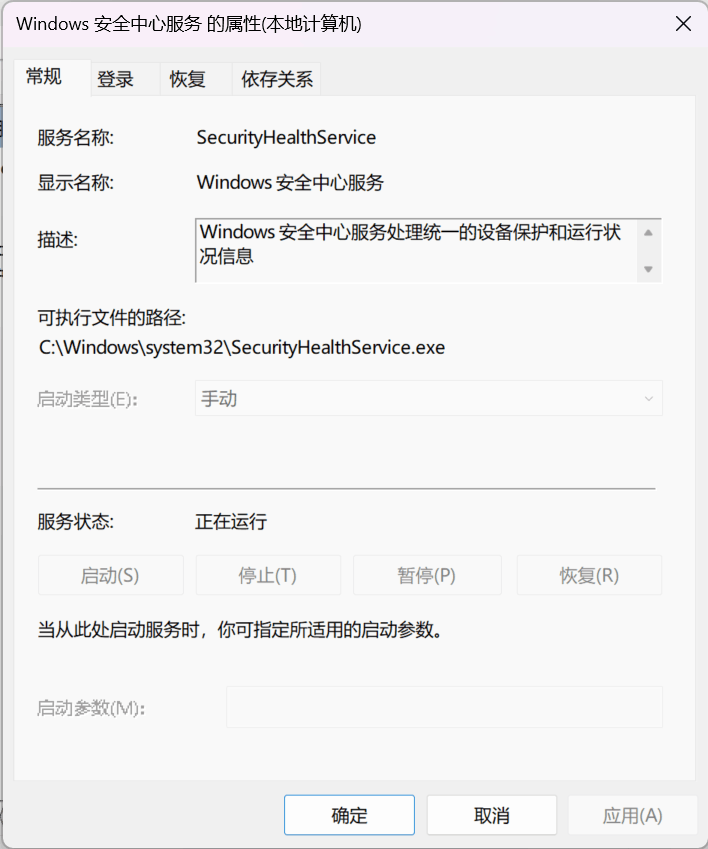Click the 停止(T) button
Viewport: 708px width, 849px height.
pyautogui.click(x=268, y=575)
